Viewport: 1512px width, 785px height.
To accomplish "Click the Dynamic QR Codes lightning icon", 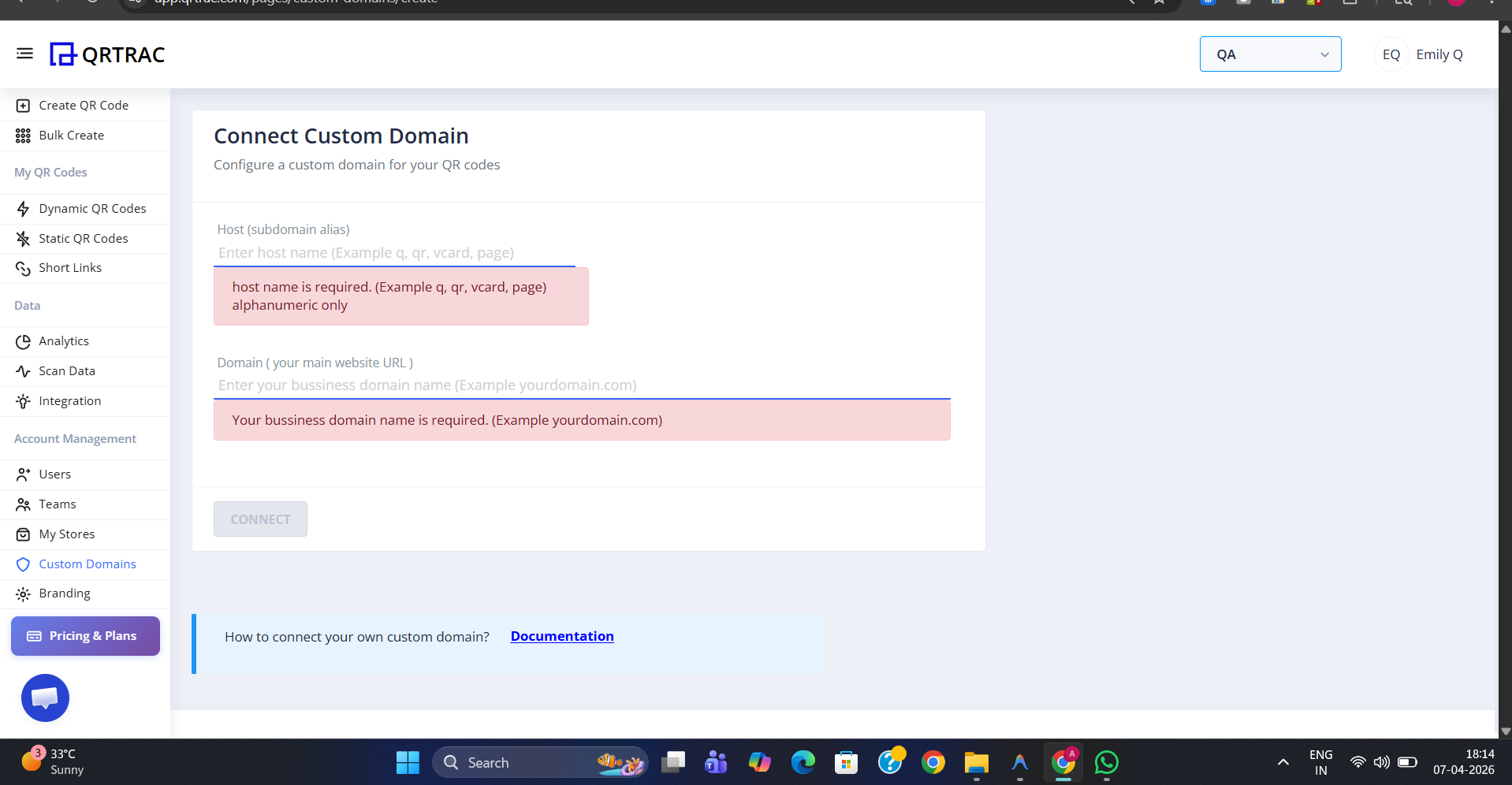I will [x=24, y=208].
